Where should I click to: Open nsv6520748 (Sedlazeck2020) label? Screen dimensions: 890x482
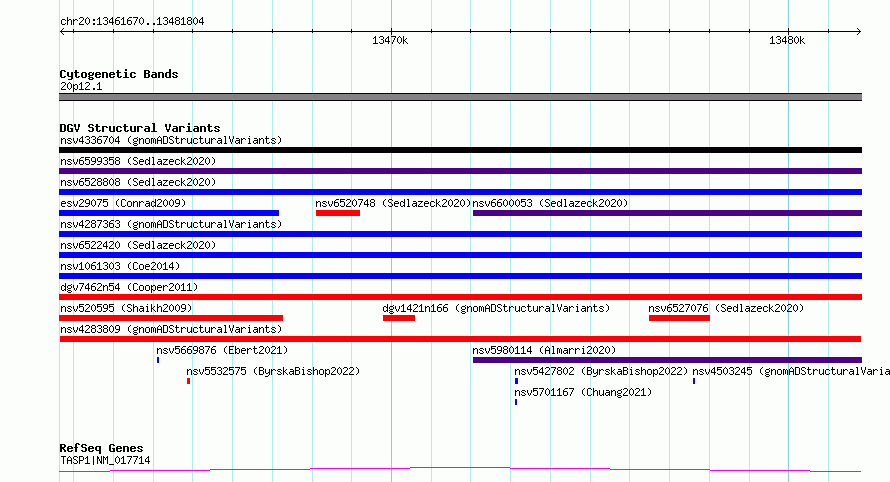[x=393, y=203]
